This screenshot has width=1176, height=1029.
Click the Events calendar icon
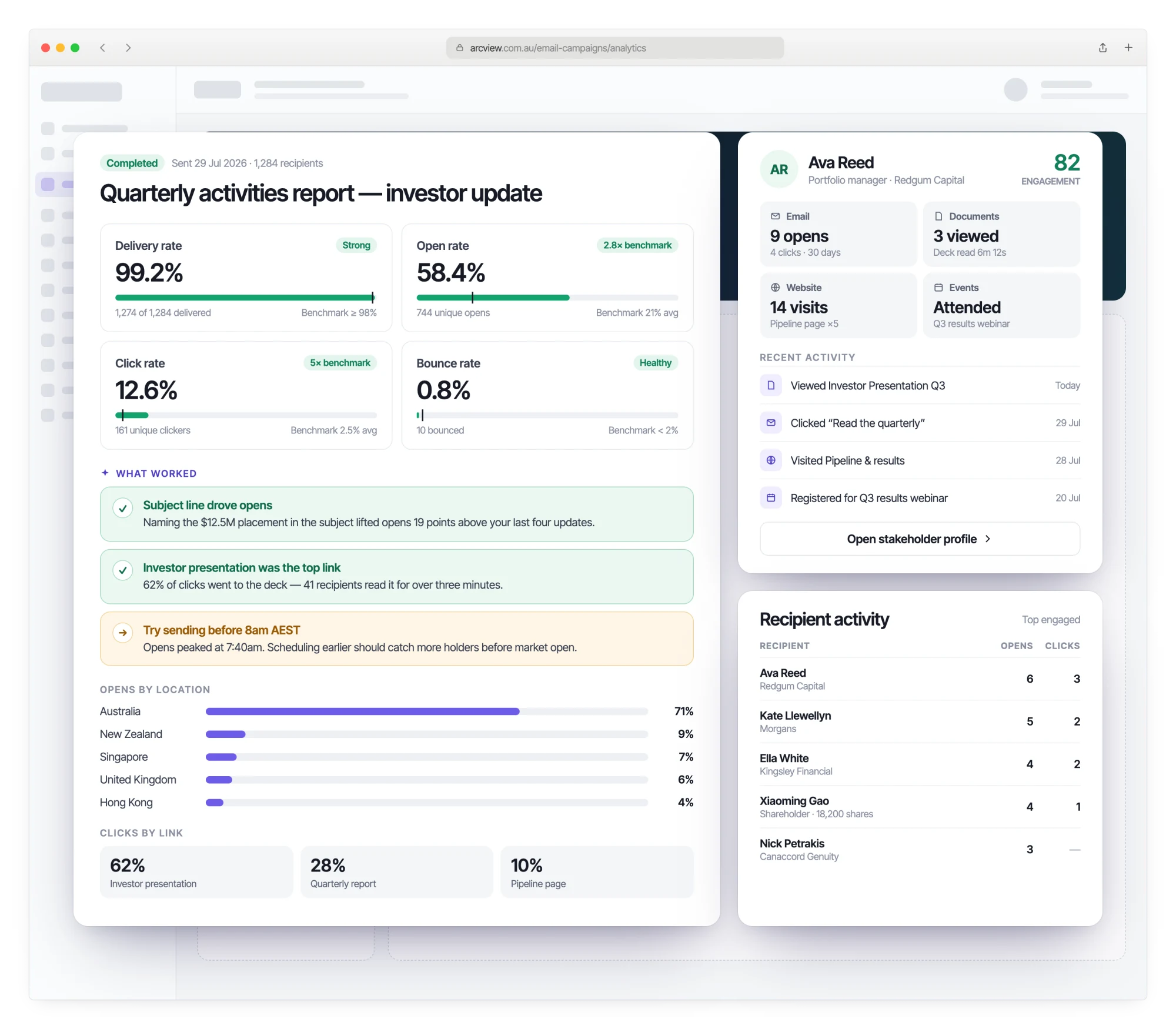[x=938, y=288]
